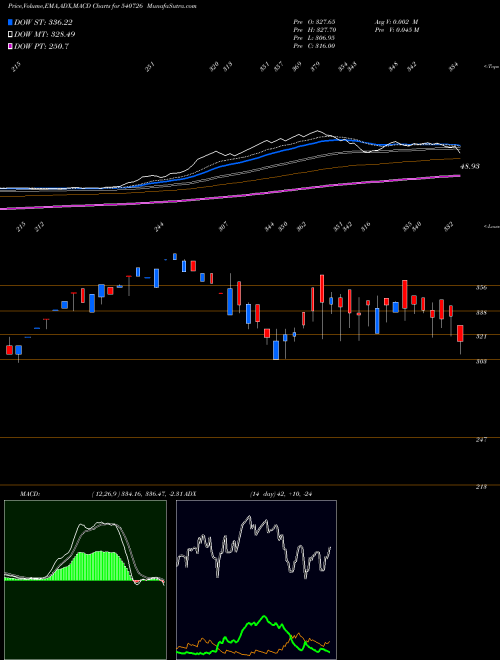Click the Pre C: 316.09 value
Viewport: 500px width, 660px height.
point(314,45)
